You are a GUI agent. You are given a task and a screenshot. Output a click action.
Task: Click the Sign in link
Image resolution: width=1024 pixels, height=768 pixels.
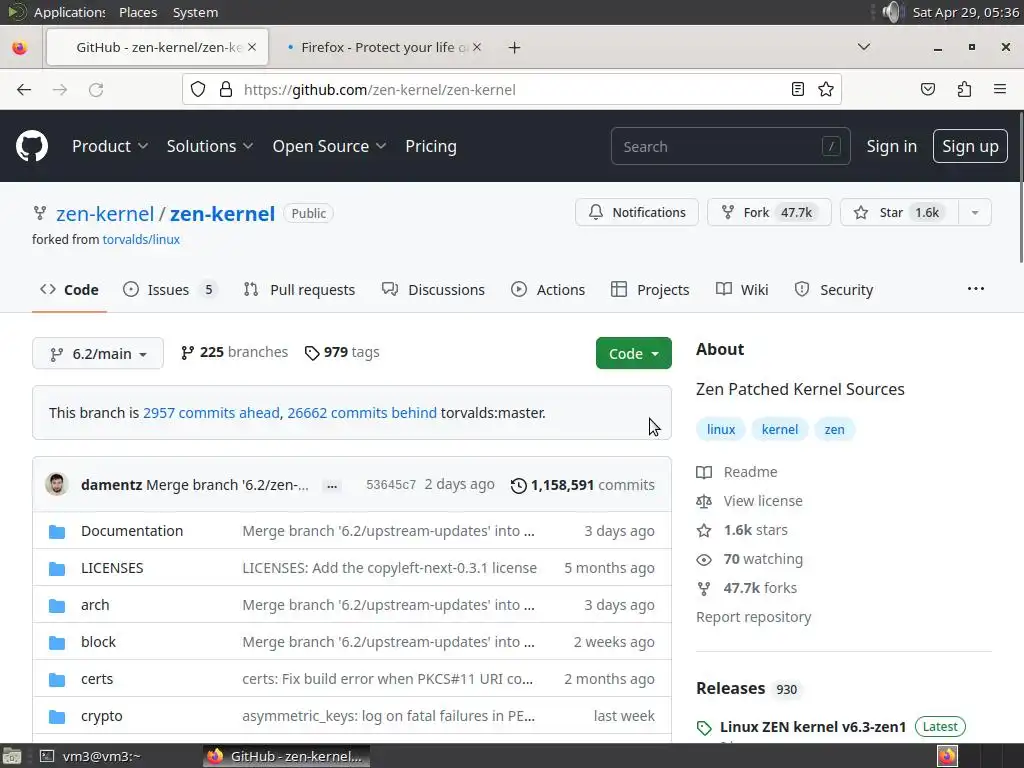pyautogui.click(x=891, y=146)
